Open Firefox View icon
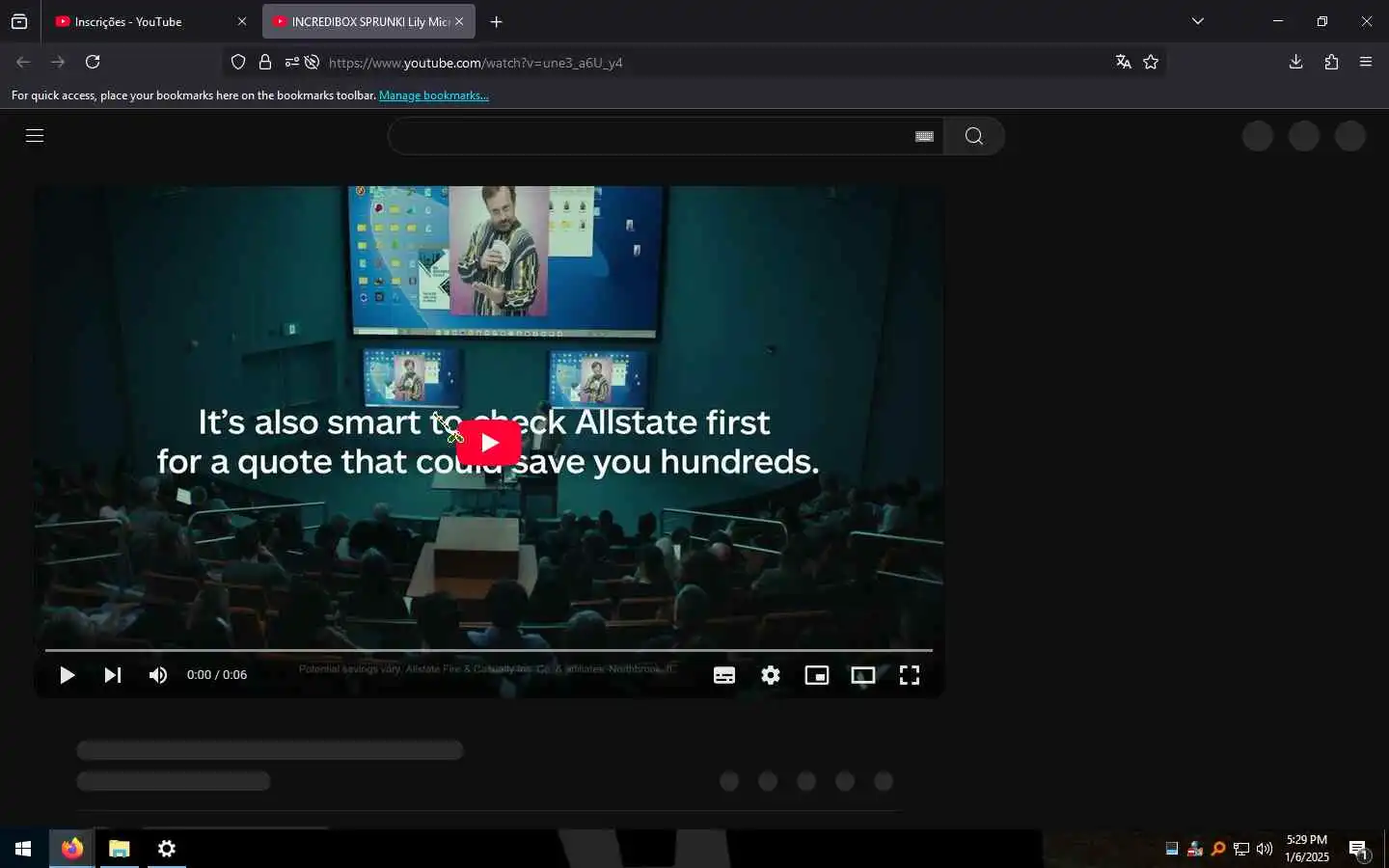The image size is (1389, 868). [19, 21]
